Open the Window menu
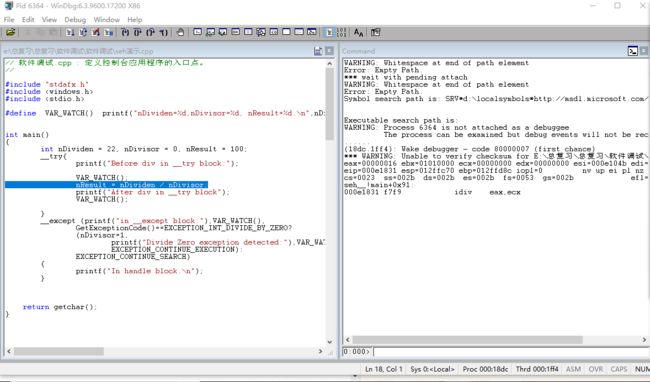The image size is (650, 382). (107, 19)
